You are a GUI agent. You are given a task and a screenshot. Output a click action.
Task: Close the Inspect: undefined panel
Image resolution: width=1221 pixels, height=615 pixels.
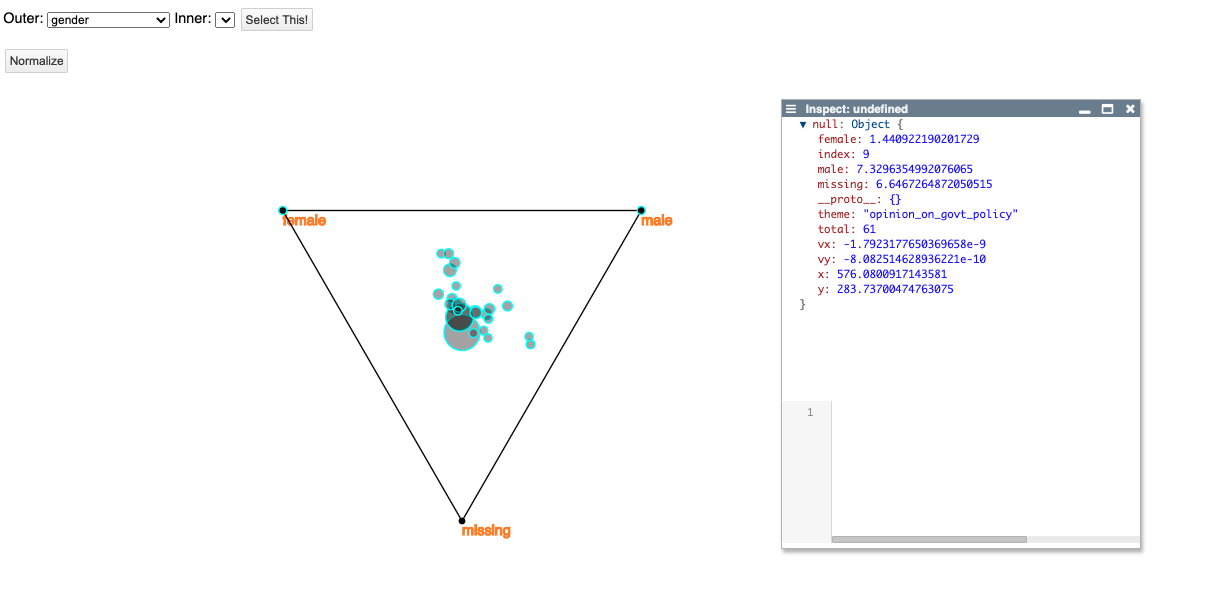click(x=1130, y=109)
